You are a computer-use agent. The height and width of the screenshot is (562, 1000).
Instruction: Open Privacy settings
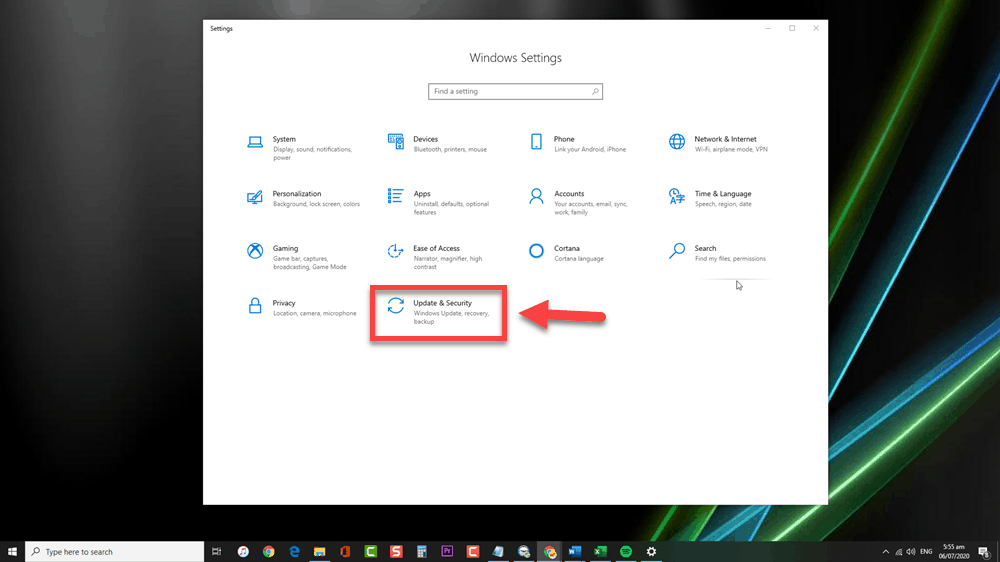click(x=302, y=308)
